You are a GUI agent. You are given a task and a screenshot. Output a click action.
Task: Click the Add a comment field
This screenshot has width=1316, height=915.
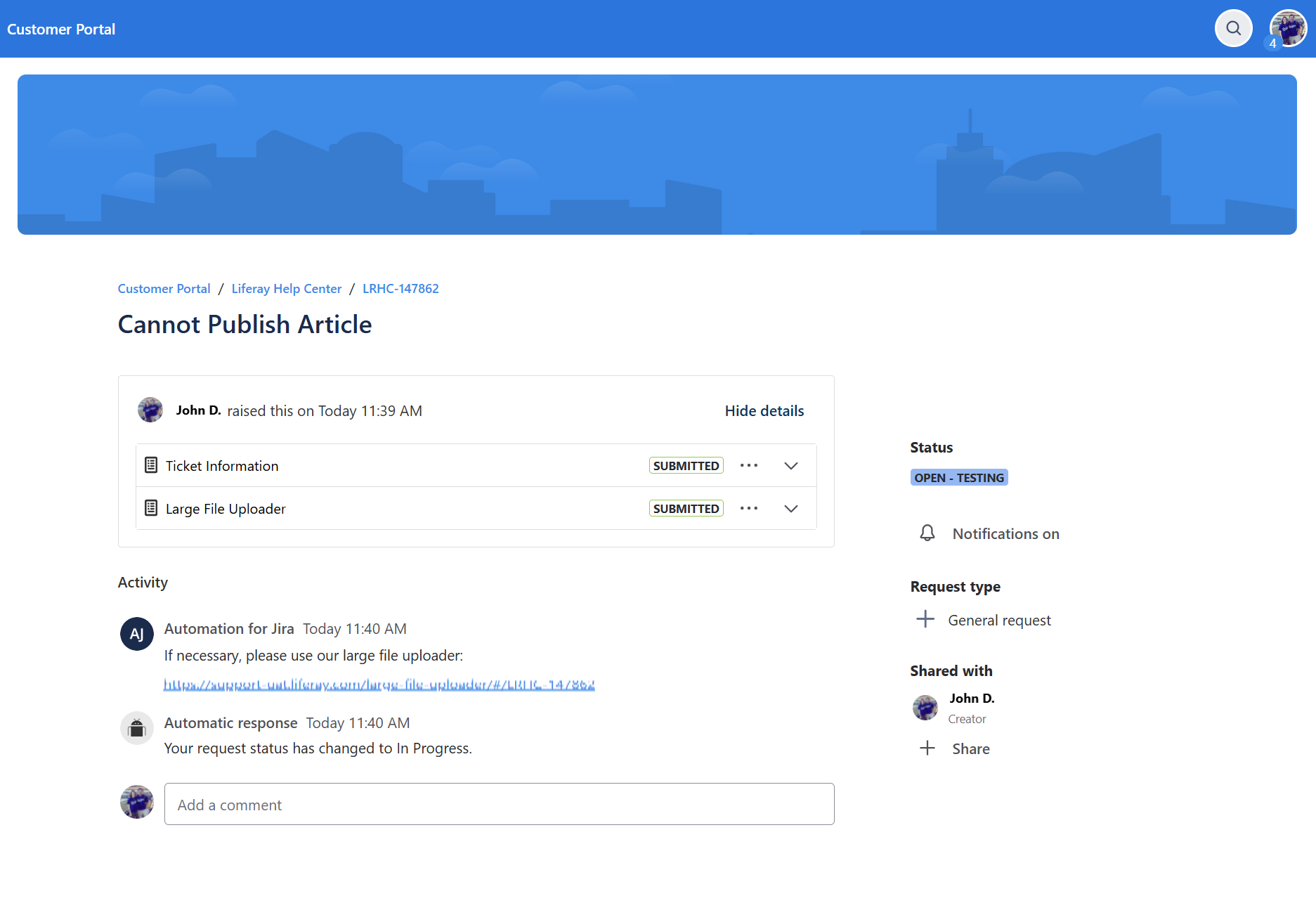[499, 804]
